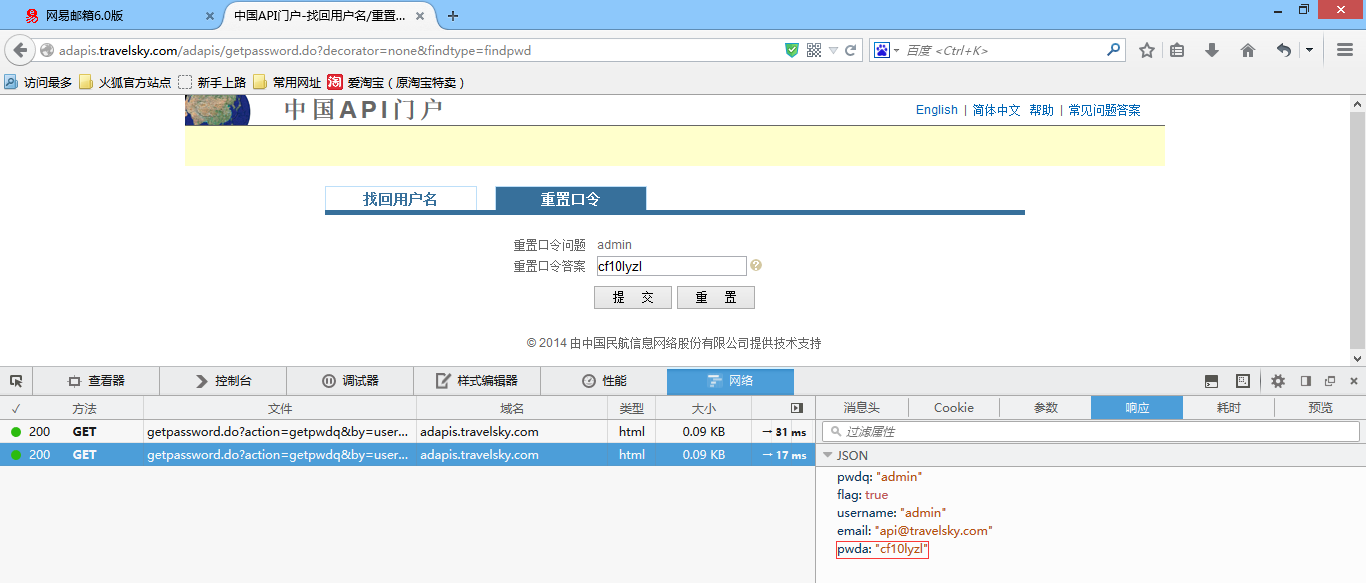The width and height of the screenshot is (1366, 583).
Task: Open the Baidu search engine dropdown
Action: (x=887, y=50)
